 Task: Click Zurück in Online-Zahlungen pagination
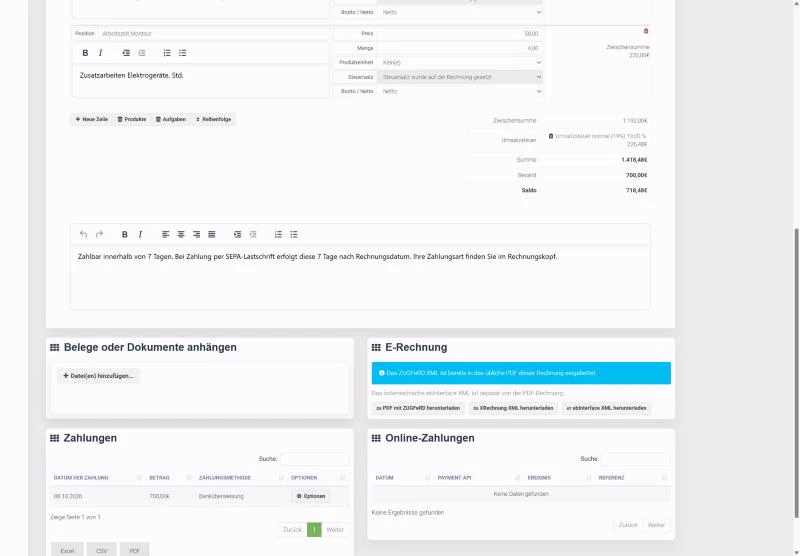(x=628, y=525)
